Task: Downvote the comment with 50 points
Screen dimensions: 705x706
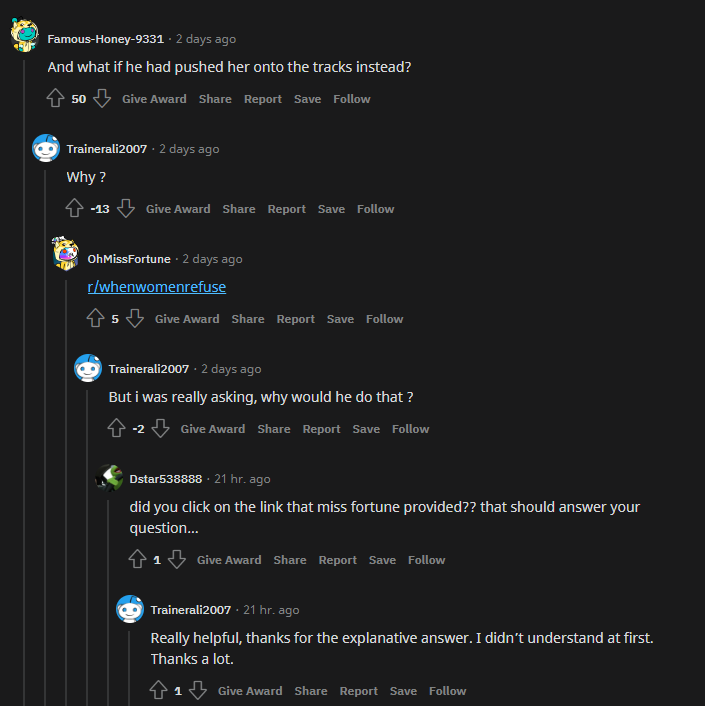Action: point(102,98)
